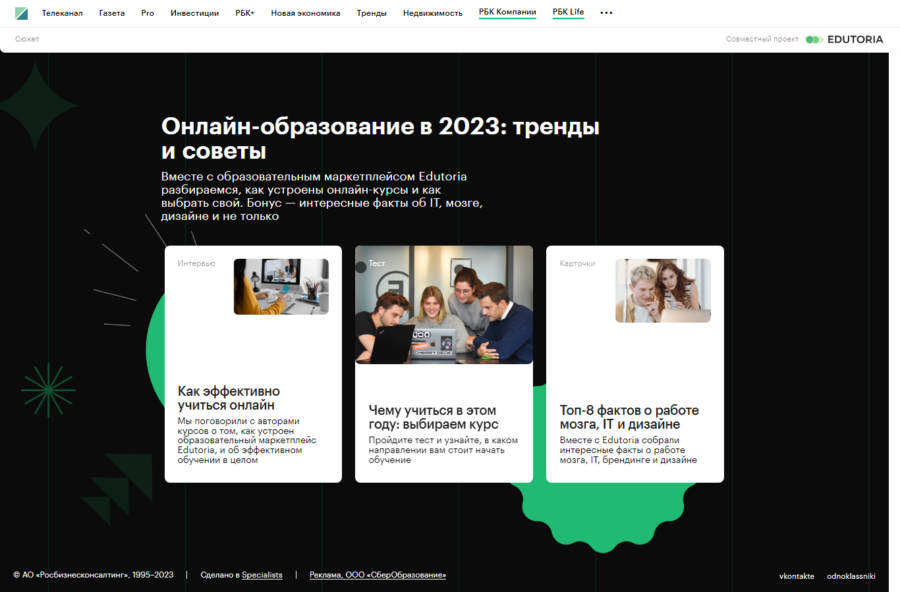
Task: Open the two women cards thumbnail
Action: (x=662, y=291)
